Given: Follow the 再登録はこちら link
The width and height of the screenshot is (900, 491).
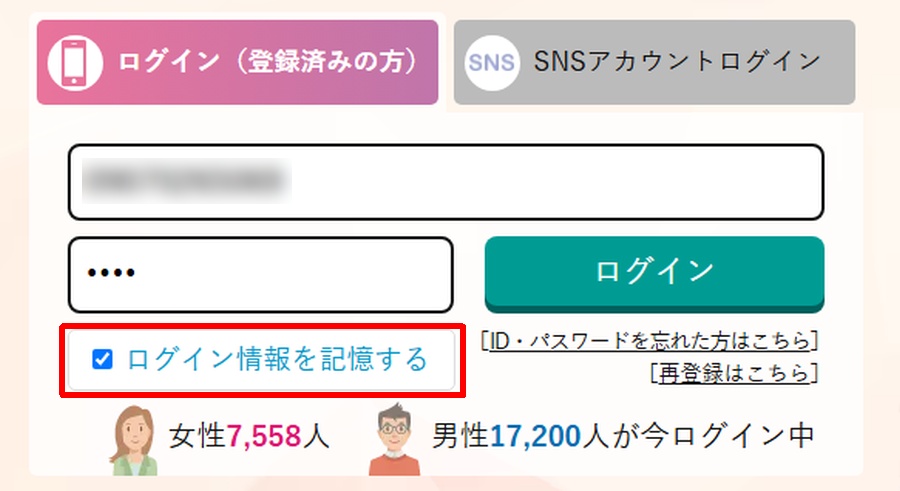Looking at the screenshot, I should pos(734,373).
